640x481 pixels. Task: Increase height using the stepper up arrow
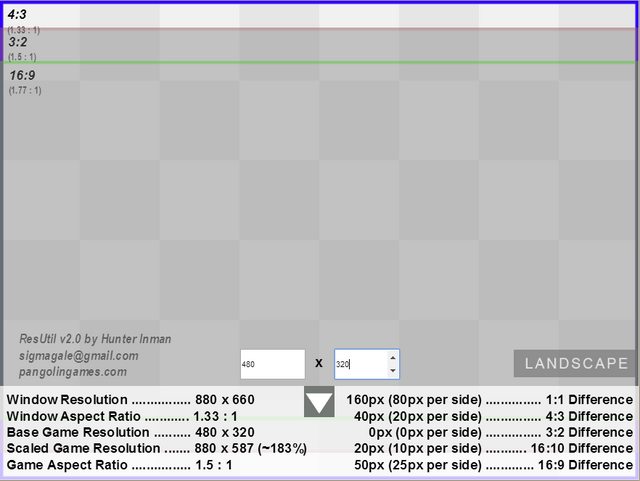pos(392,357)
